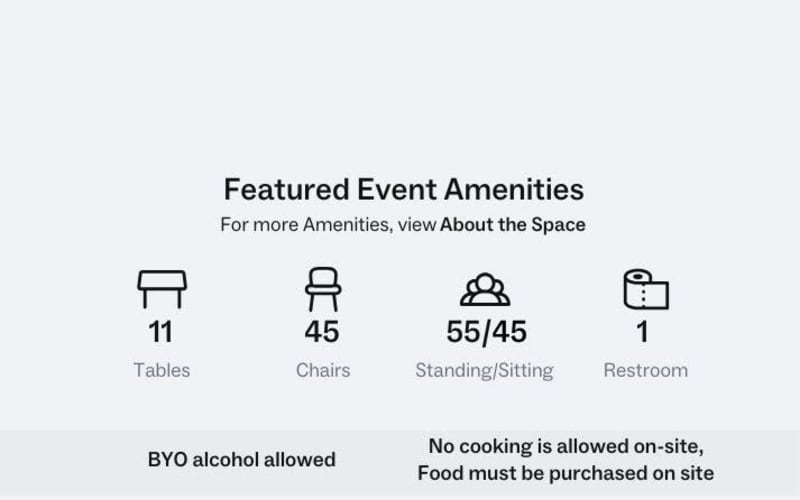Click the number 1 above Restroom
800x500 pixels.
[643, 331]
